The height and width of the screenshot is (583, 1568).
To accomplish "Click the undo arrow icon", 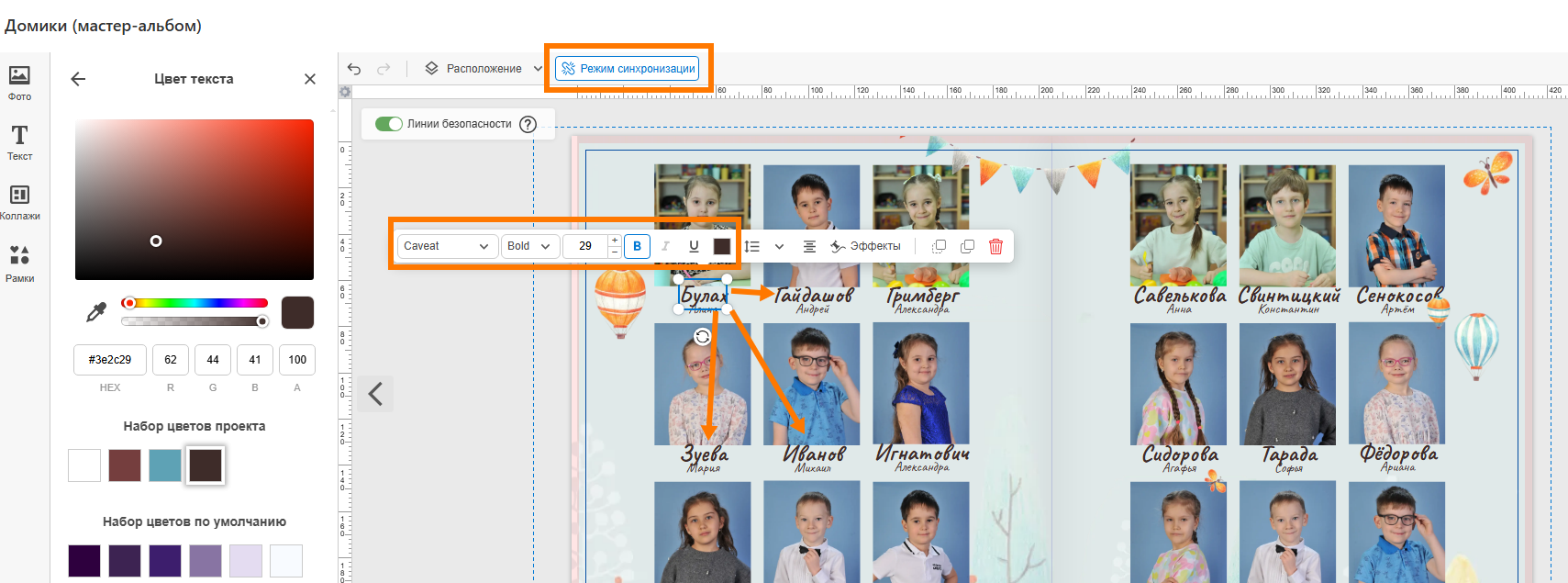I will point(354,69).
